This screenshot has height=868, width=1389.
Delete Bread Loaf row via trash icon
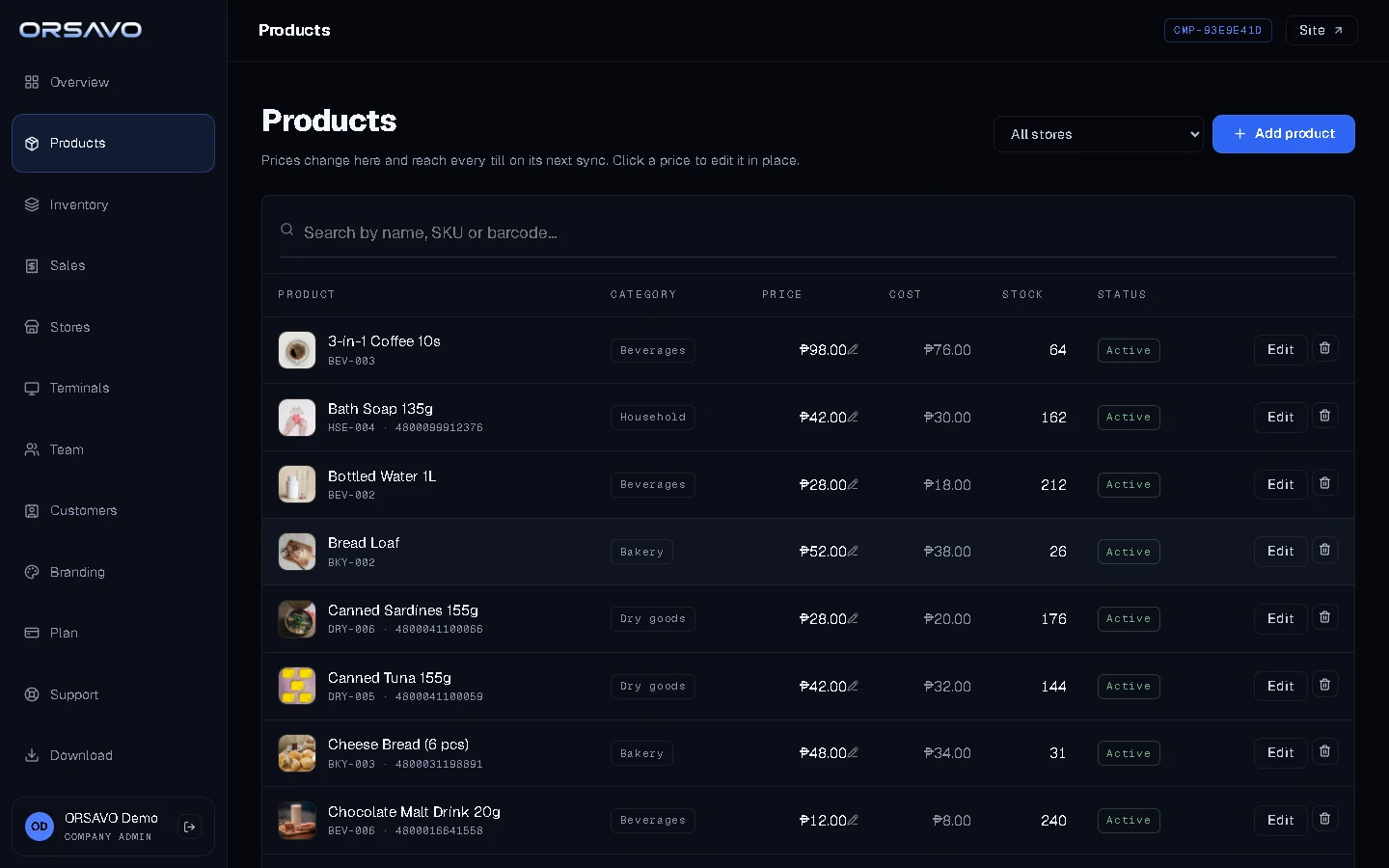coord(1324,550)
